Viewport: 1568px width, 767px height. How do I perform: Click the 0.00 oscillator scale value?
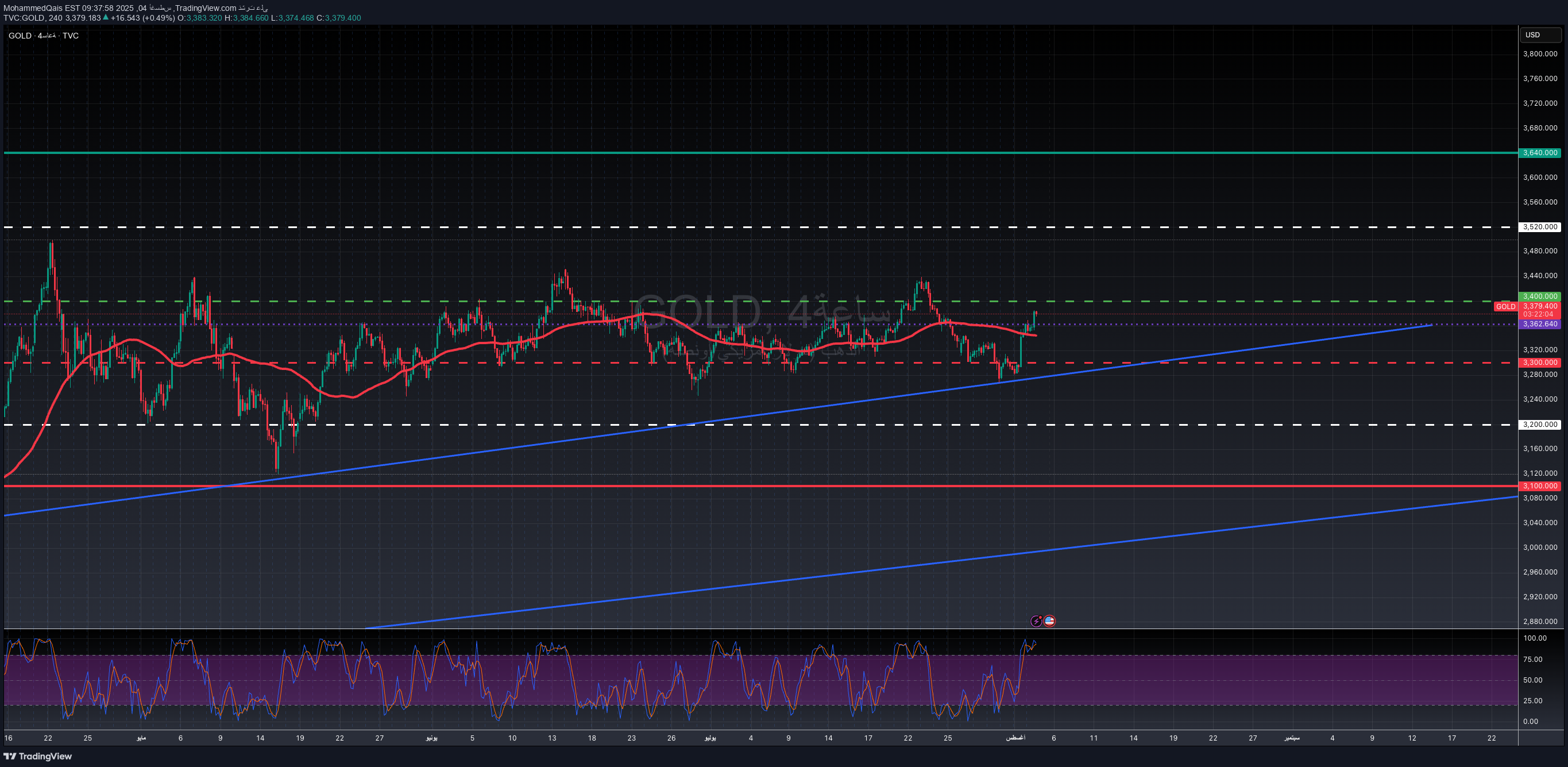pyautogui.click(x=1530, y=722)
